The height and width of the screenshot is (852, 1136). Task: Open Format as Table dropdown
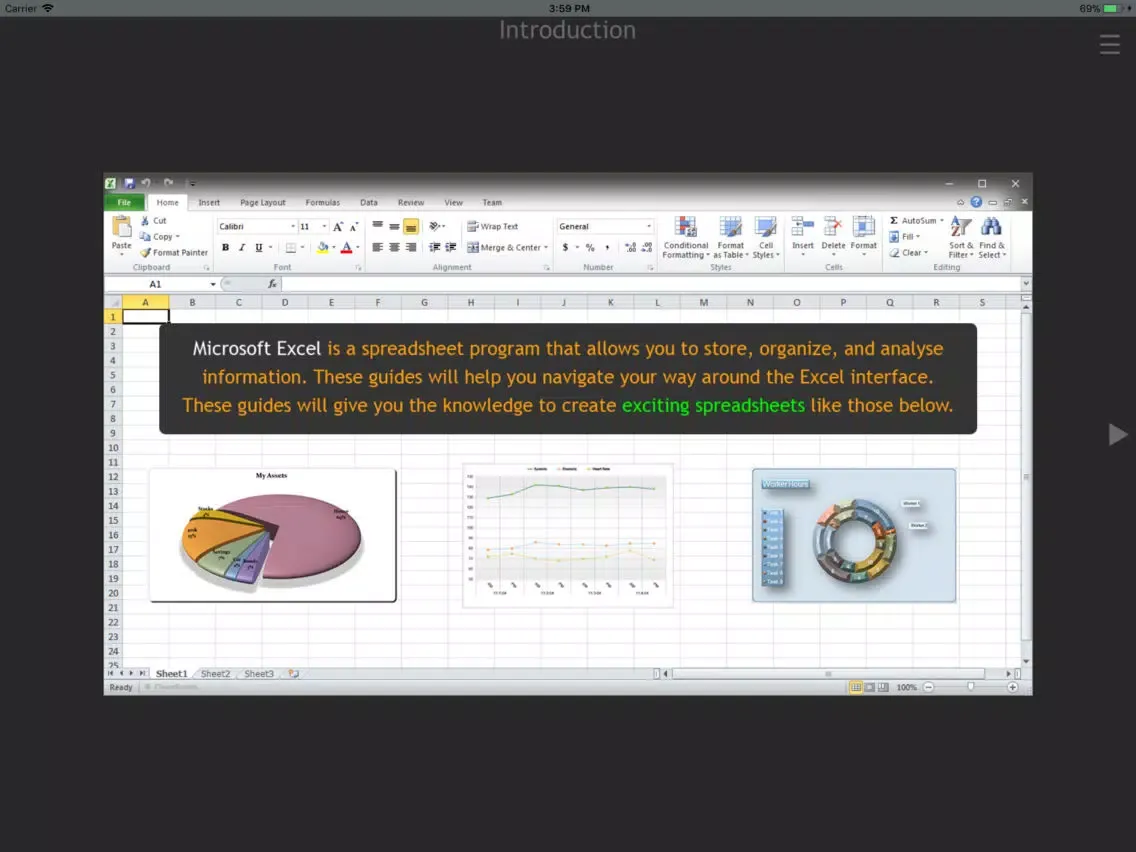point(730,238)
